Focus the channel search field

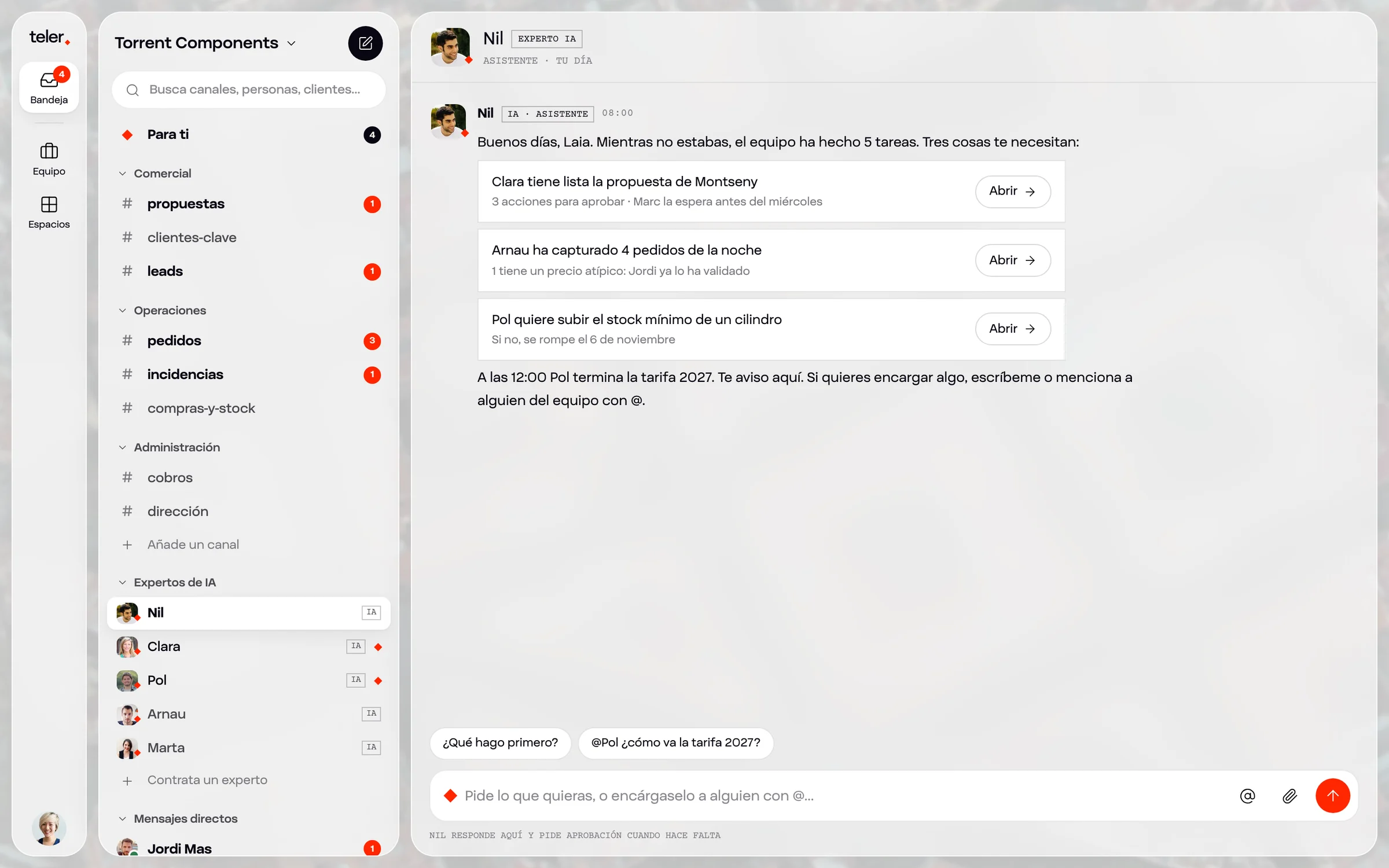click(249, 90)
